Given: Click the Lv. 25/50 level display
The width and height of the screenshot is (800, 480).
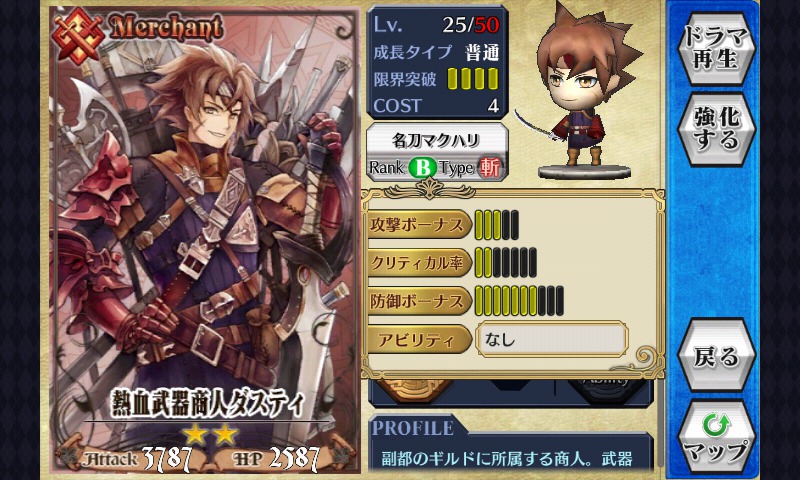Looking at the screenshot, I should 436,24.
